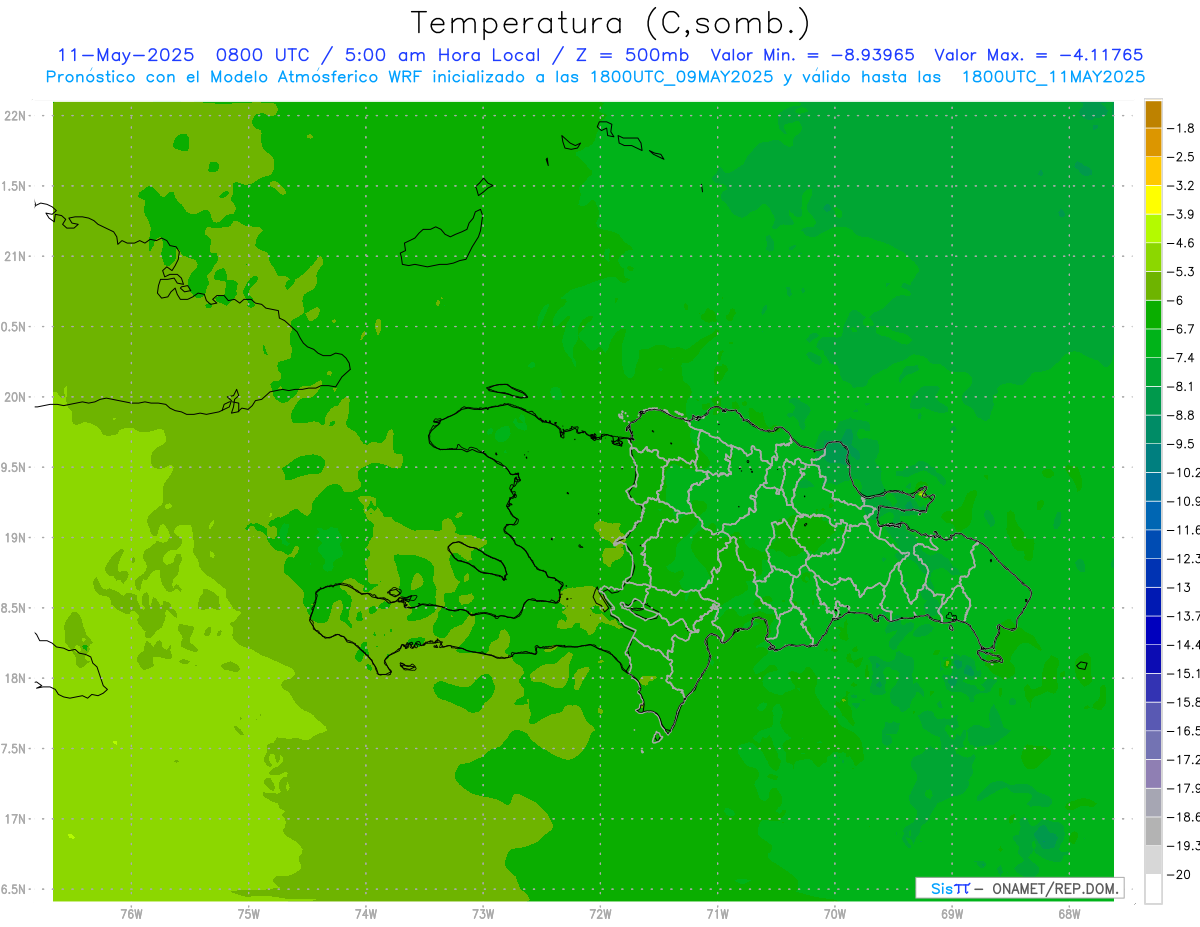Click the dark orange top colorbar segment

tap(1153, 114)
